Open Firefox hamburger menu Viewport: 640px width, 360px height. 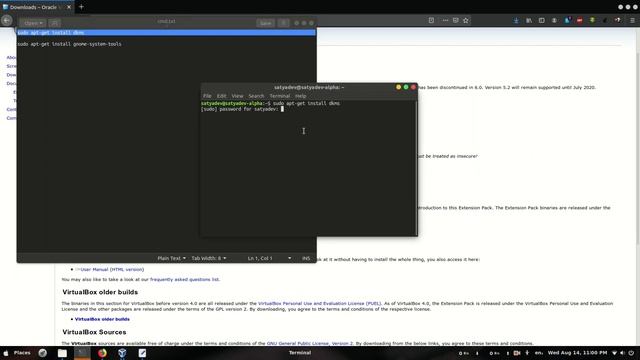[632, 20]
